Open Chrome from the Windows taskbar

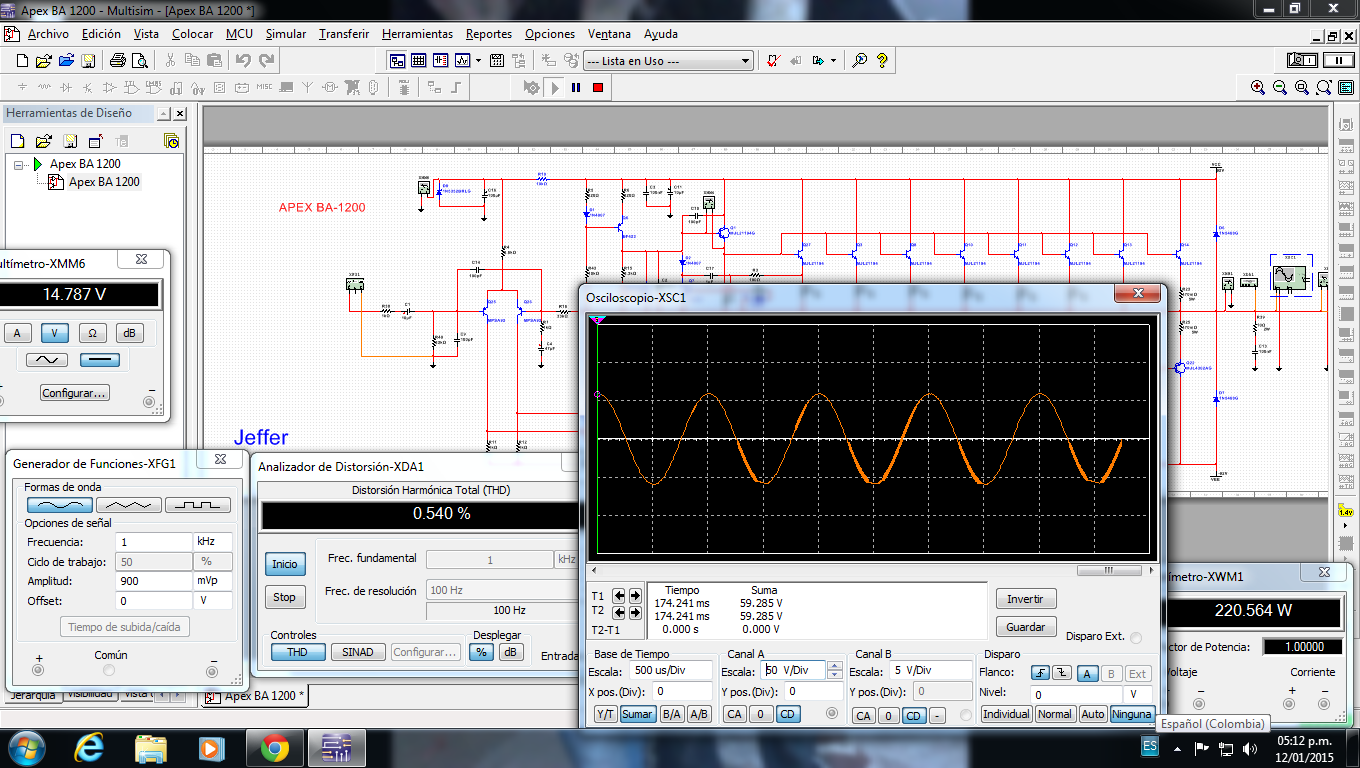point(275,747)
